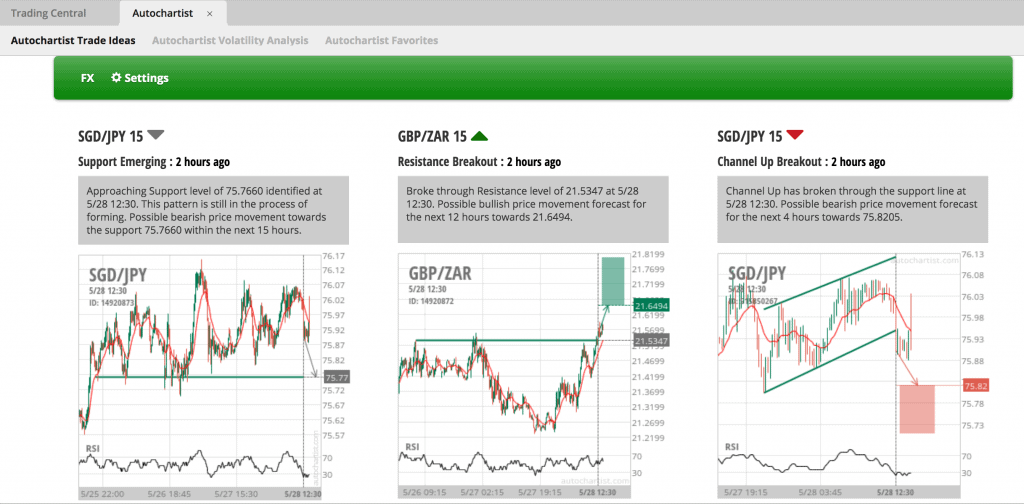Open the SGD/JPY Channel Up Breakout chart
Image resolution: width=1024 pixels, height=504 pixels.
852,377
